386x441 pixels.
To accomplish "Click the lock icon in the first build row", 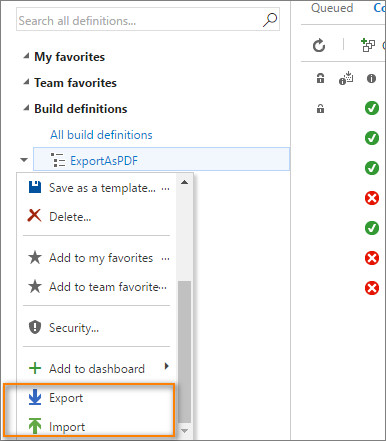I will click(320, 108).
